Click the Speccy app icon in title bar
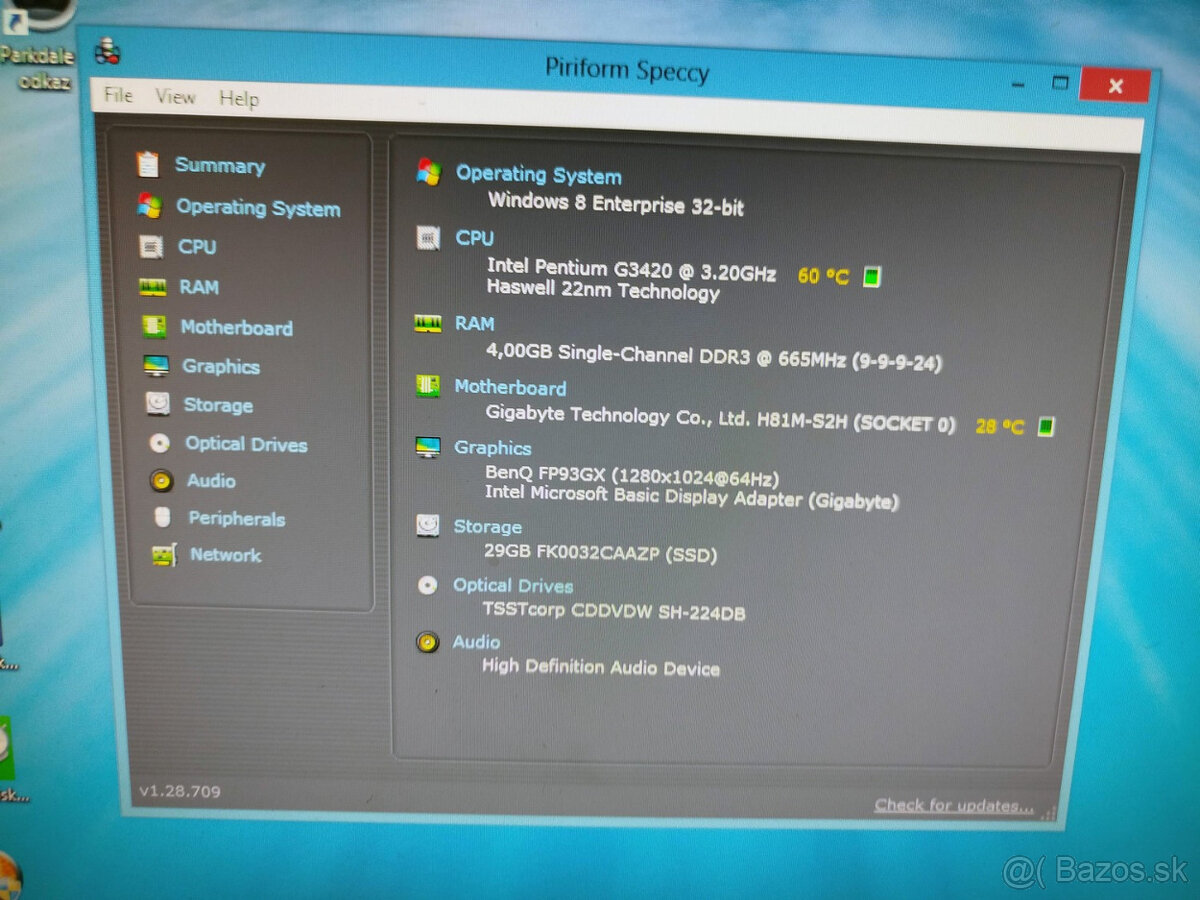Screen dimensions: 1200x900 (107, 53)
